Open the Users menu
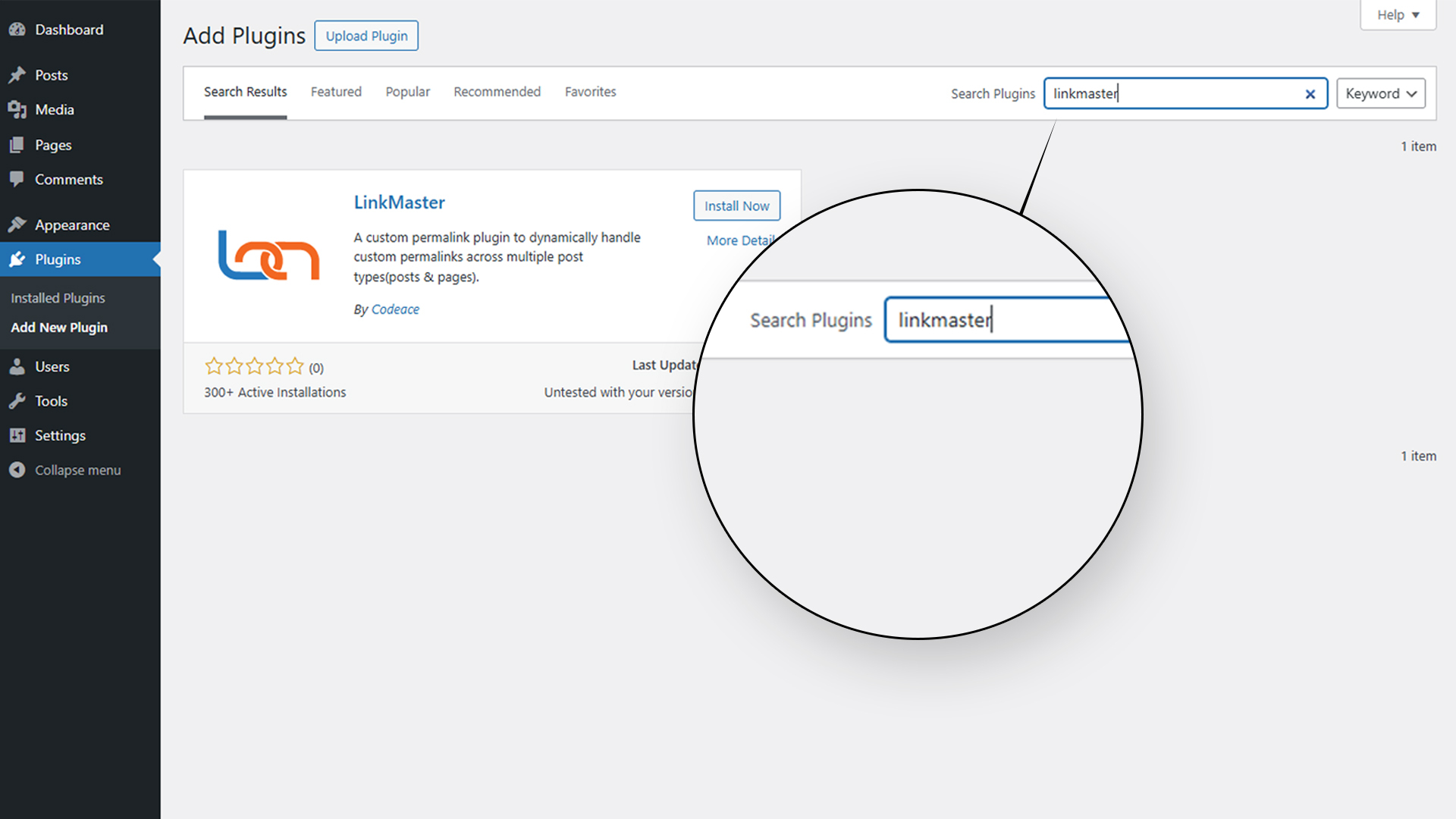 [80, 367]
